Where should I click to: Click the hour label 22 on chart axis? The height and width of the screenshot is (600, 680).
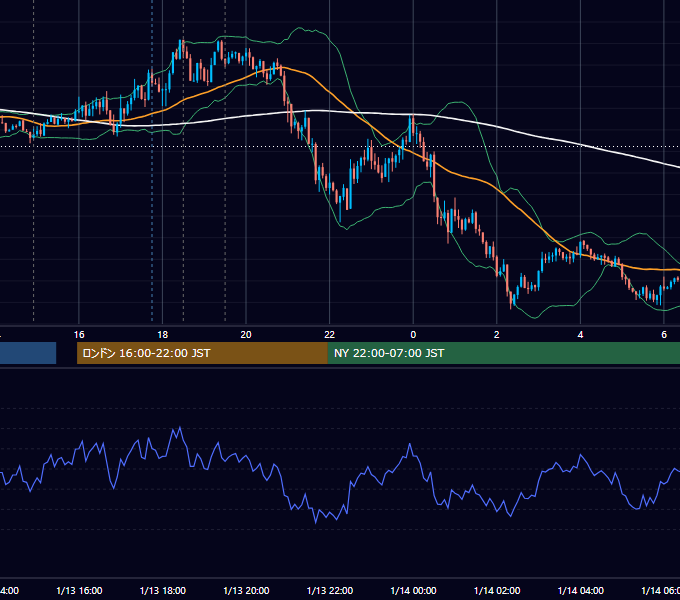(330, 335)
